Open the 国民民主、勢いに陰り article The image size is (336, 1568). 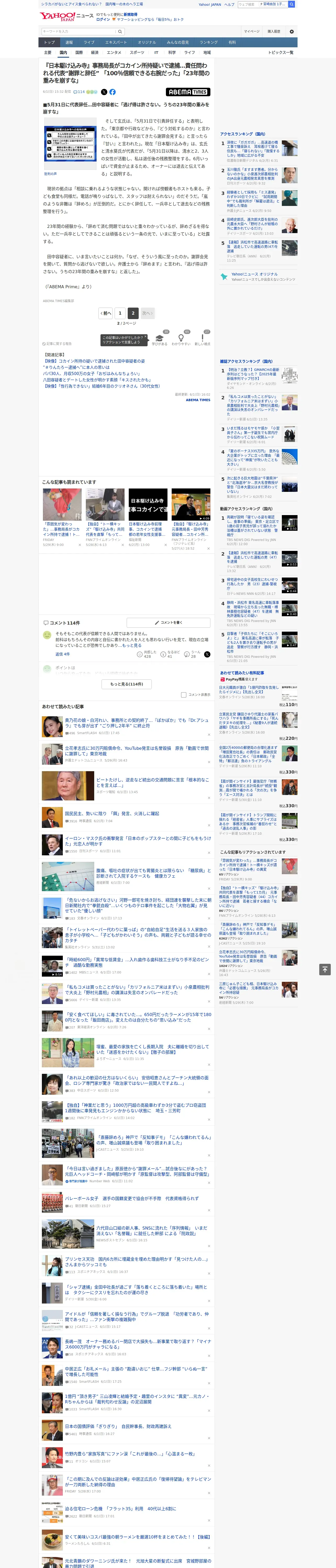pos(112,813)
